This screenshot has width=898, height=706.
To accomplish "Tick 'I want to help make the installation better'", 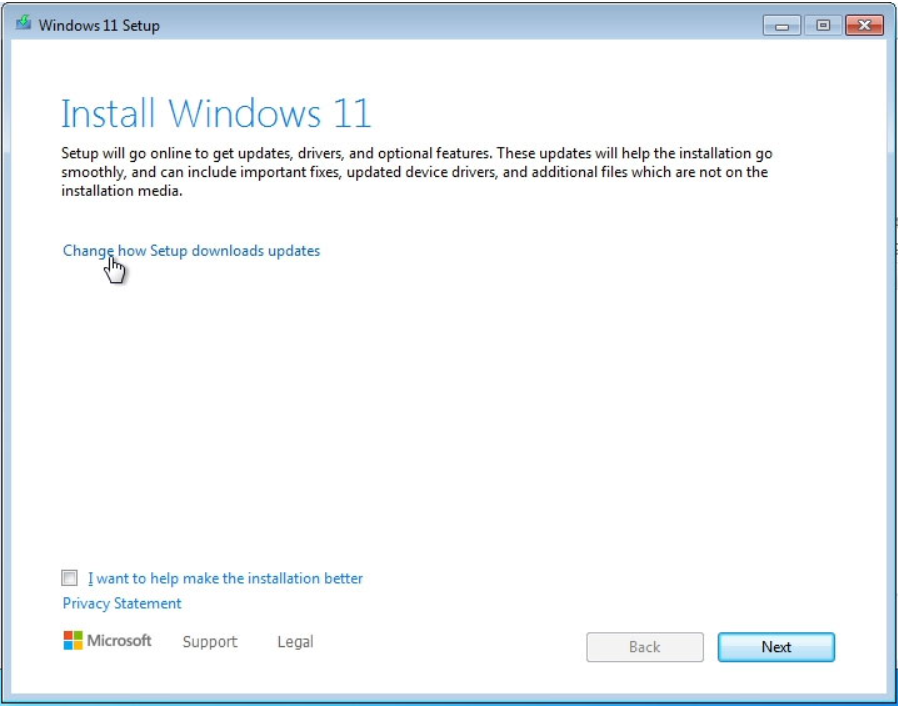I will (x=69, y=578).
